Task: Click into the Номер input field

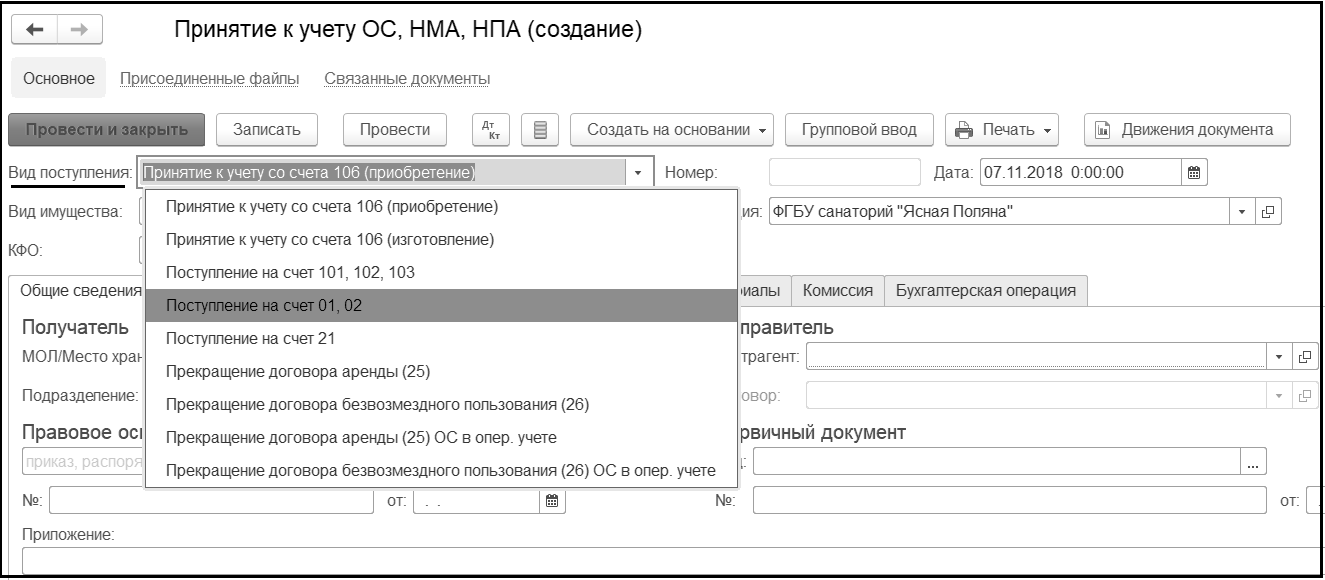Action: [843, 172]
